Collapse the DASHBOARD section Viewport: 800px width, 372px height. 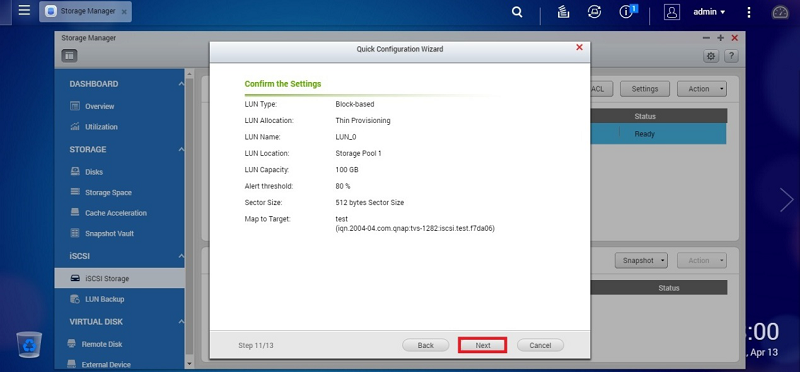[x=181, y=84]
